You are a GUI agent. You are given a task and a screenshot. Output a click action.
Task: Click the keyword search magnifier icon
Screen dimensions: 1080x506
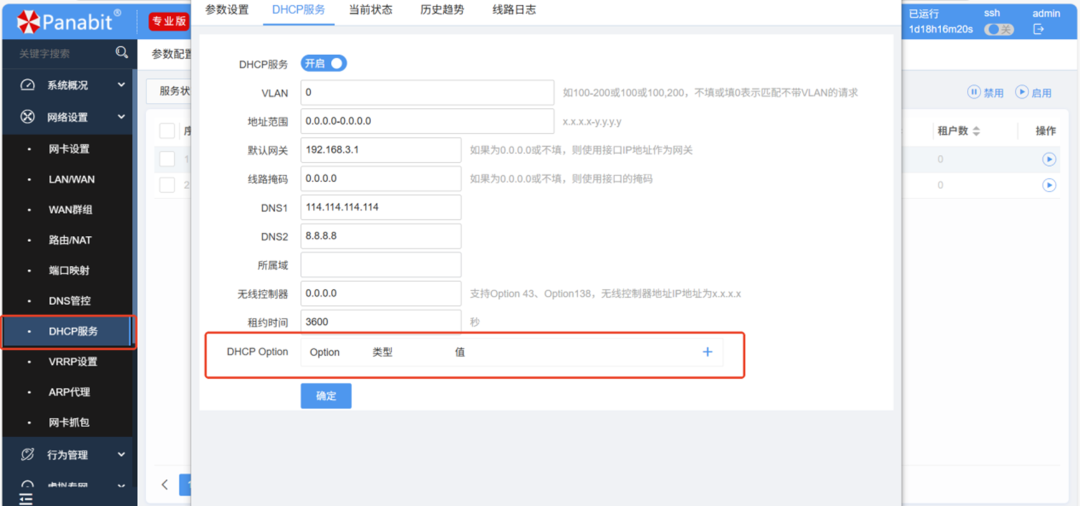click(122, 53)
